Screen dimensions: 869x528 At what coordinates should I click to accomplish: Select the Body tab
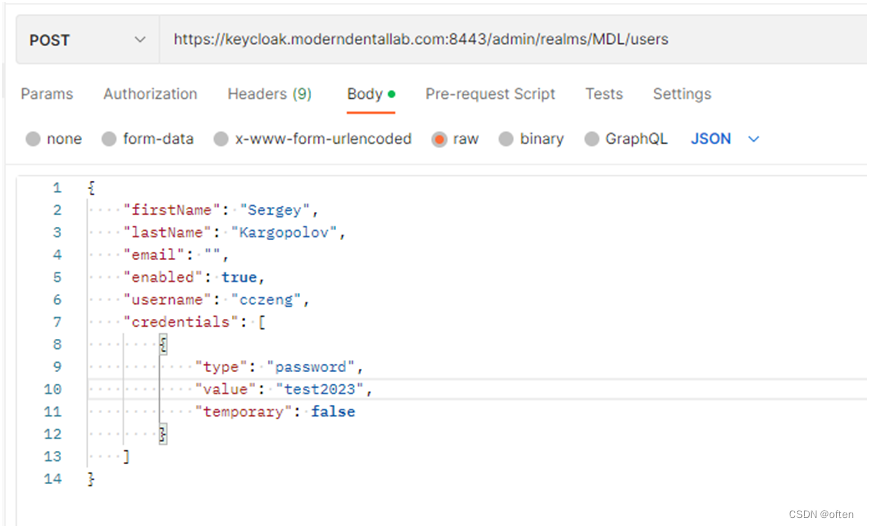(371, 94)
